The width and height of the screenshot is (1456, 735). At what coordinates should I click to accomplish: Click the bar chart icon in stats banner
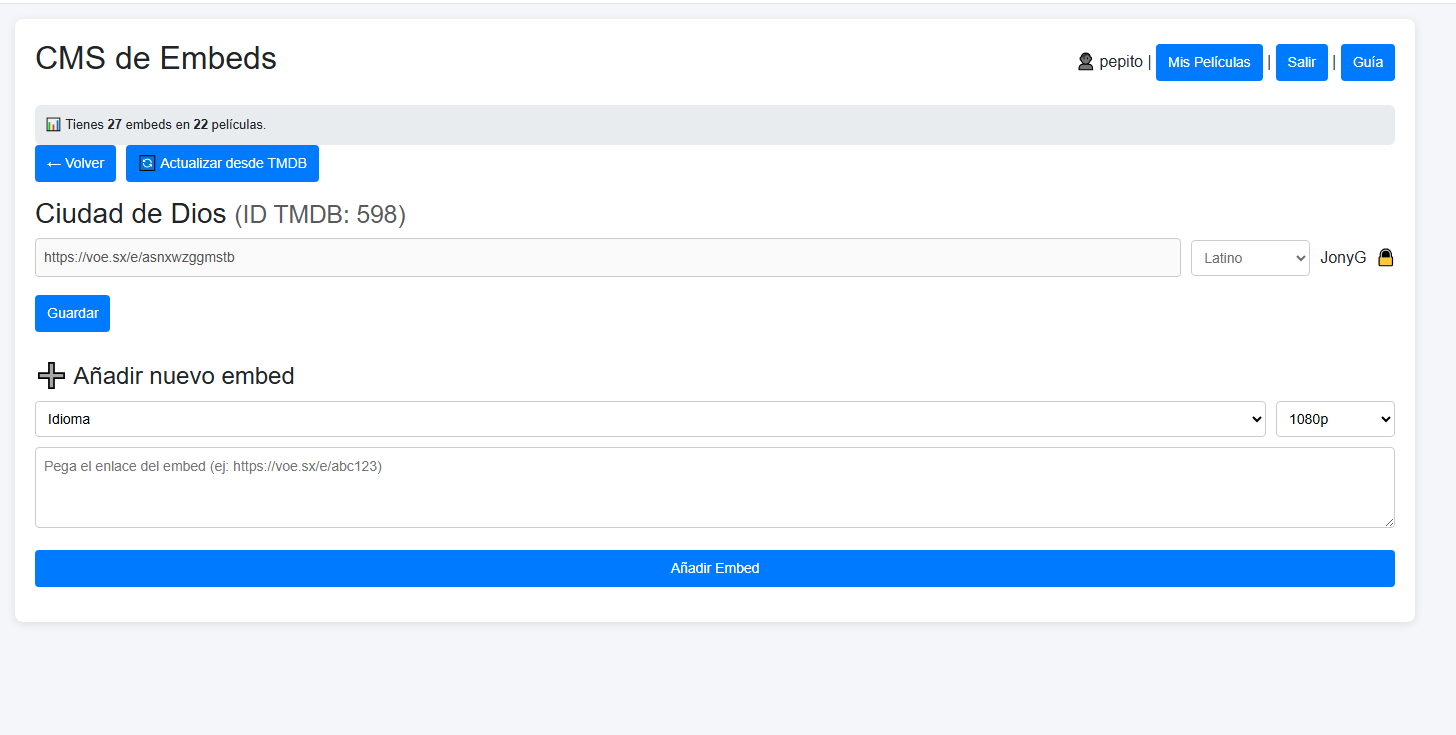coord(53,125)
